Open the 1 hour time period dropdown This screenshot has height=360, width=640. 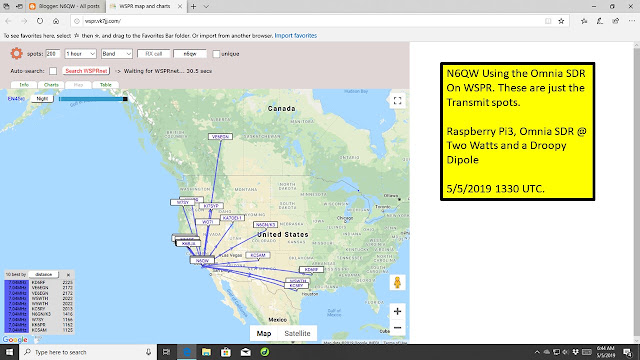[80, 54]
